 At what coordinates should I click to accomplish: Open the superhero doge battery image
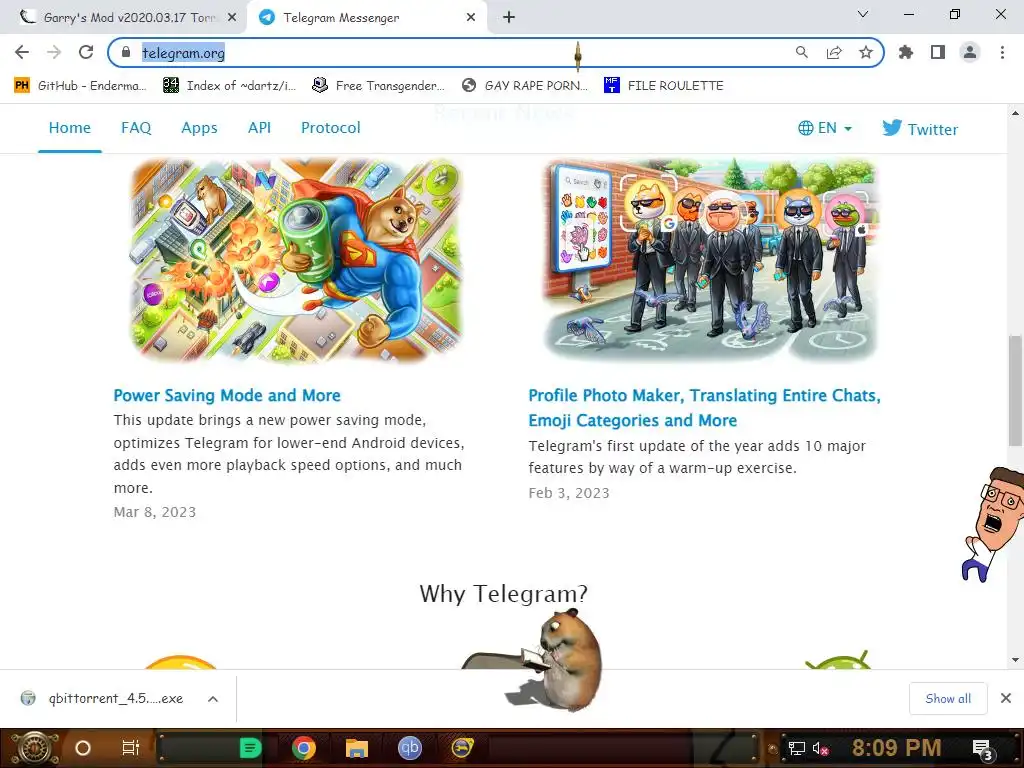(297, 260)
